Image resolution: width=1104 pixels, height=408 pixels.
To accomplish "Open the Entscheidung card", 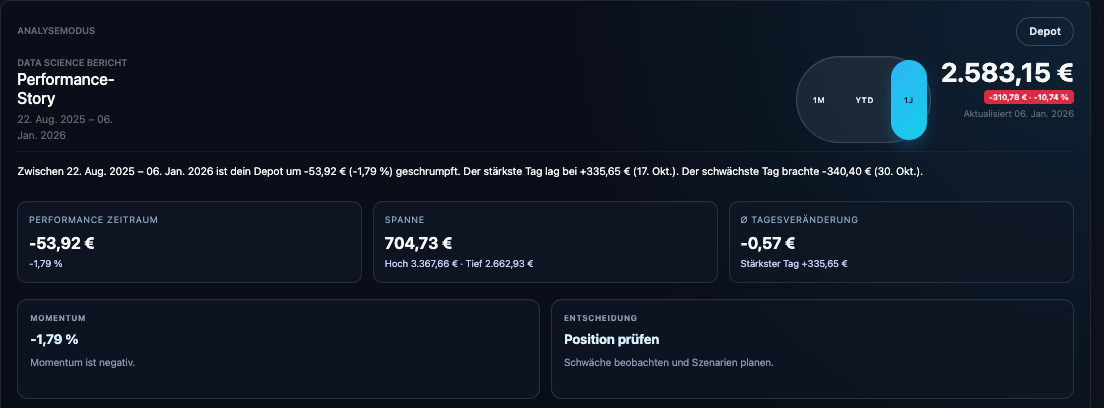I will [812, 348].
